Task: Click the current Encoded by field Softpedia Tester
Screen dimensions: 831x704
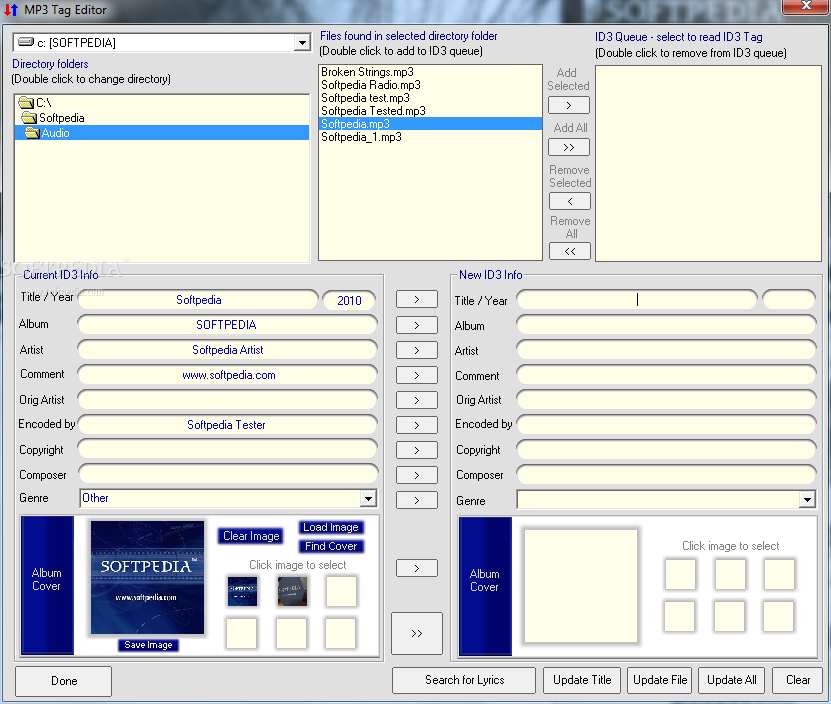Action: coord(227,425)
